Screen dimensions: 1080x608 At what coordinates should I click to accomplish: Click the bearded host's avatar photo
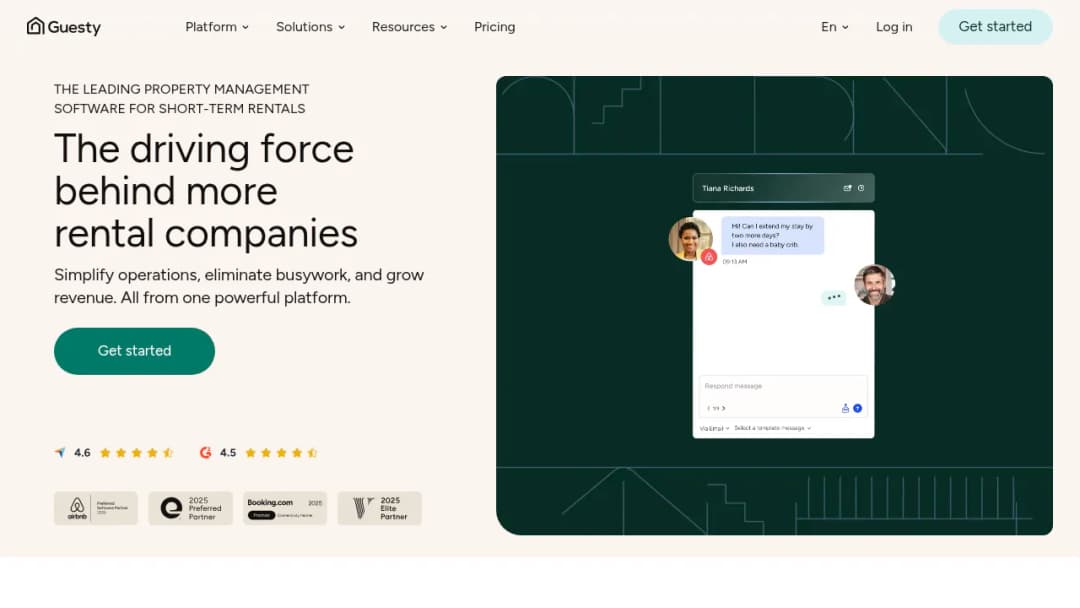click(875, 284)
